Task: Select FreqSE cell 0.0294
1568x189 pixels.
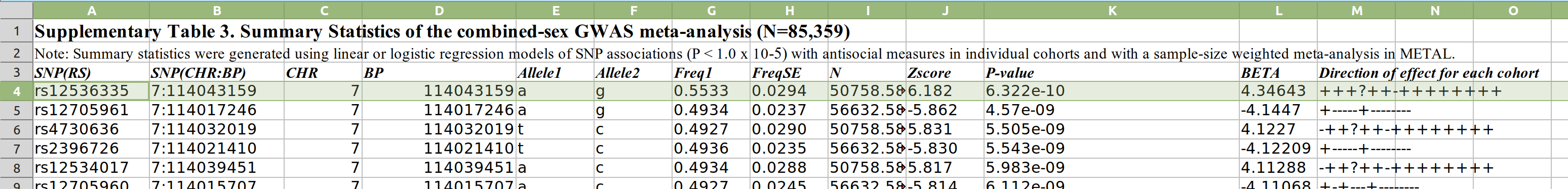Action: [x=789, y=91]
